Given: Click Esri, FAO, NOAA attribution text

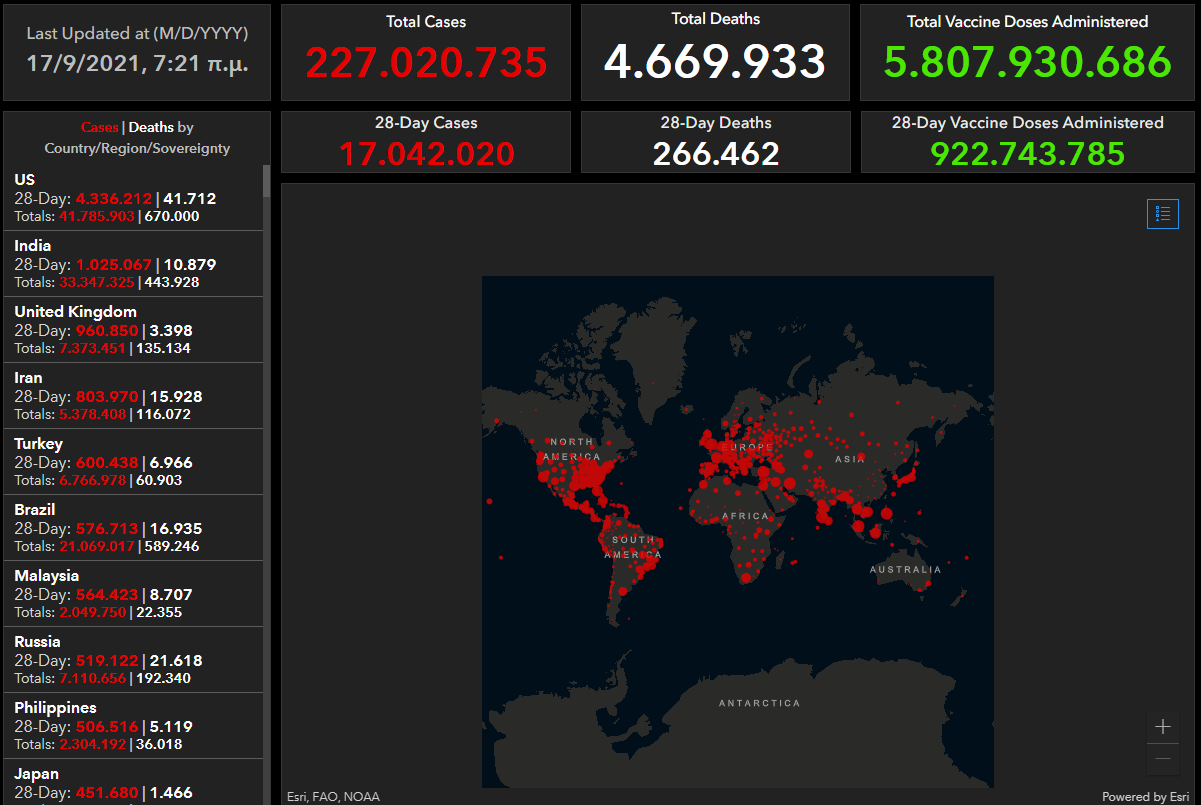Looking at the screenshot, I should 333,797.
